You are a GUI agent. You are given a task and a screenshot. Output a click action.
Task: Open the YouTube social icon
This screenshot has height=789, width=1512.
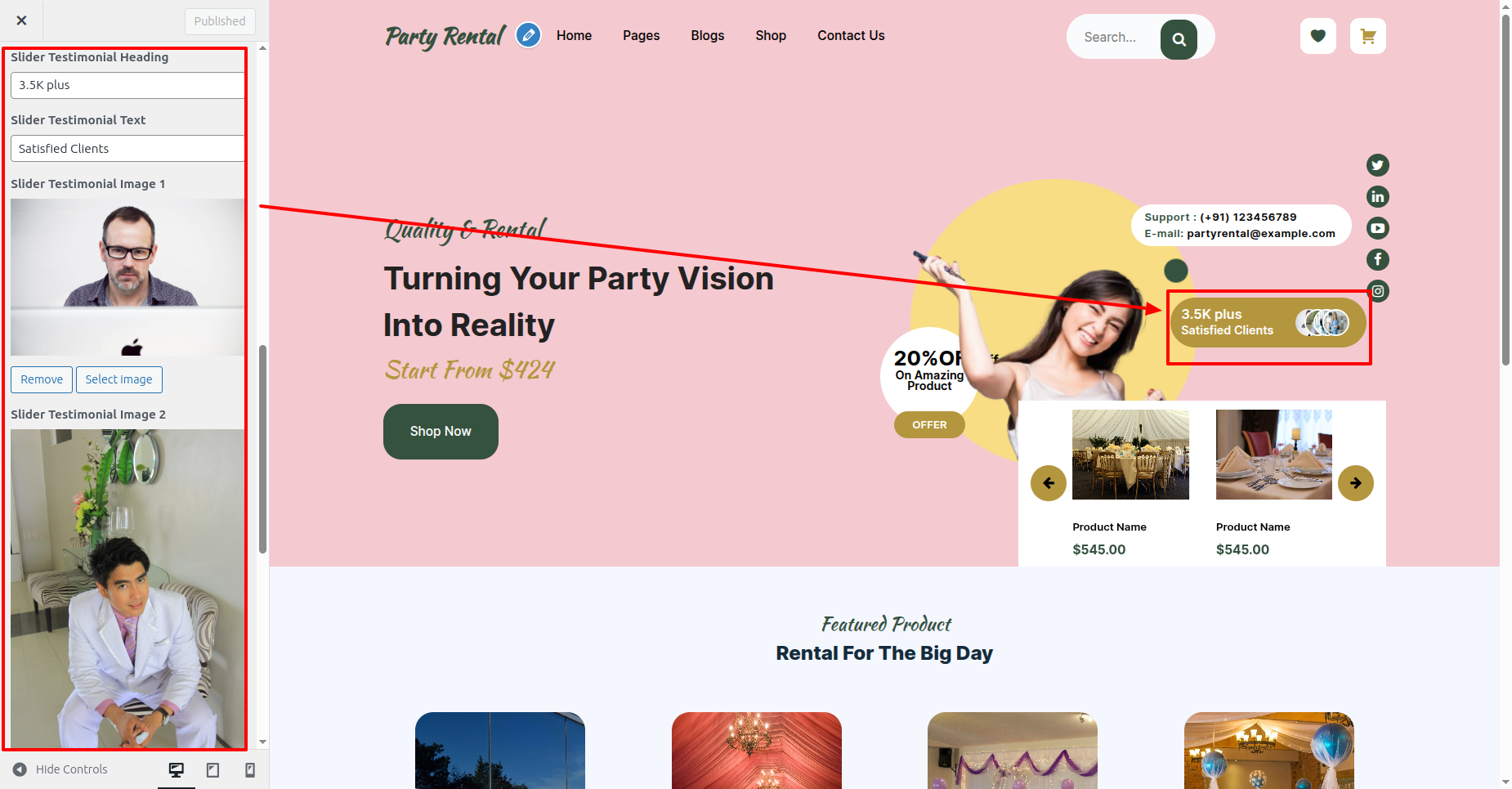point(1377,228)
